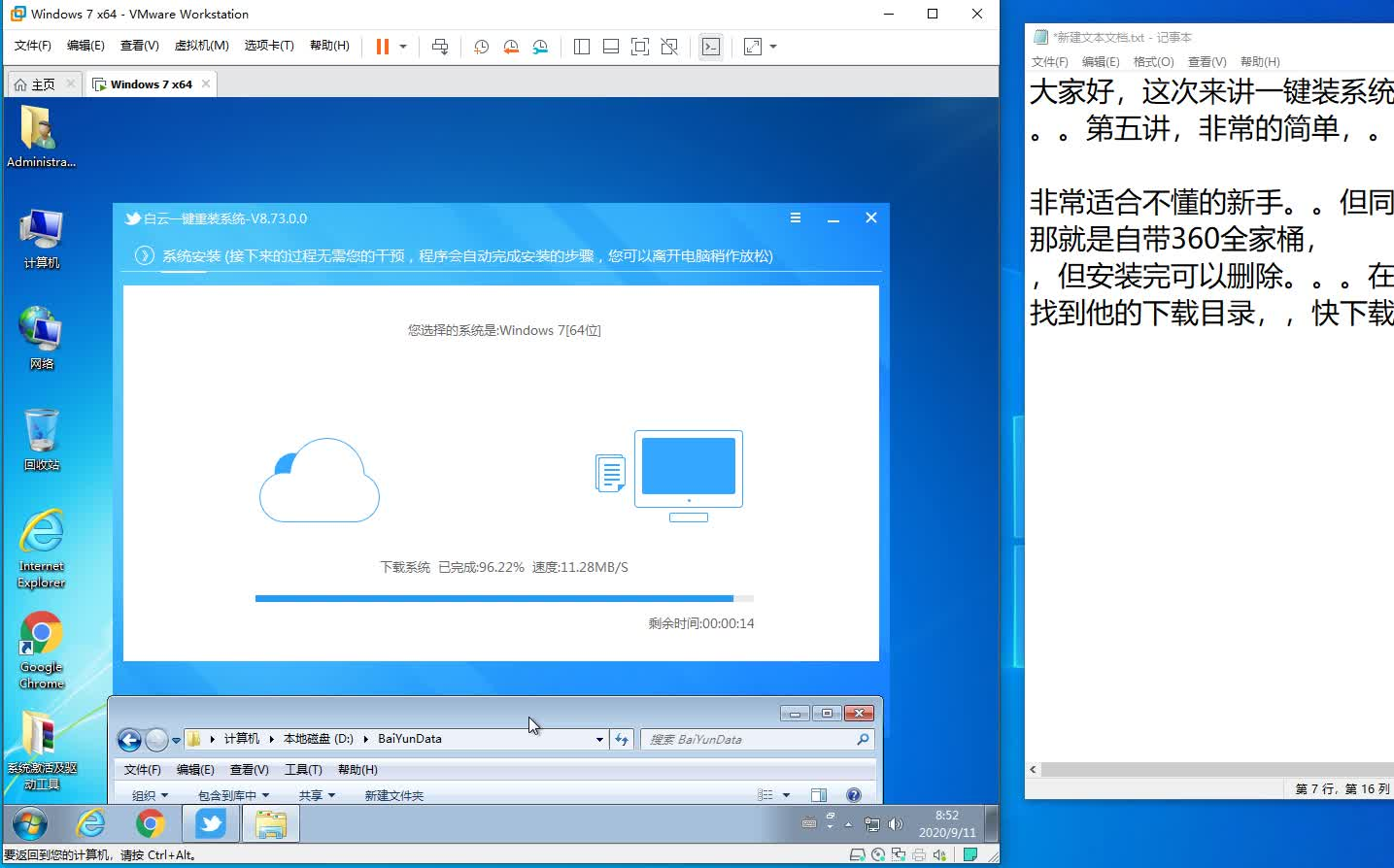The width and height of the screenshot is (1394, 868).
Task: Pause the virtual machine with the orange button
Action: click(x=383, y=46)
